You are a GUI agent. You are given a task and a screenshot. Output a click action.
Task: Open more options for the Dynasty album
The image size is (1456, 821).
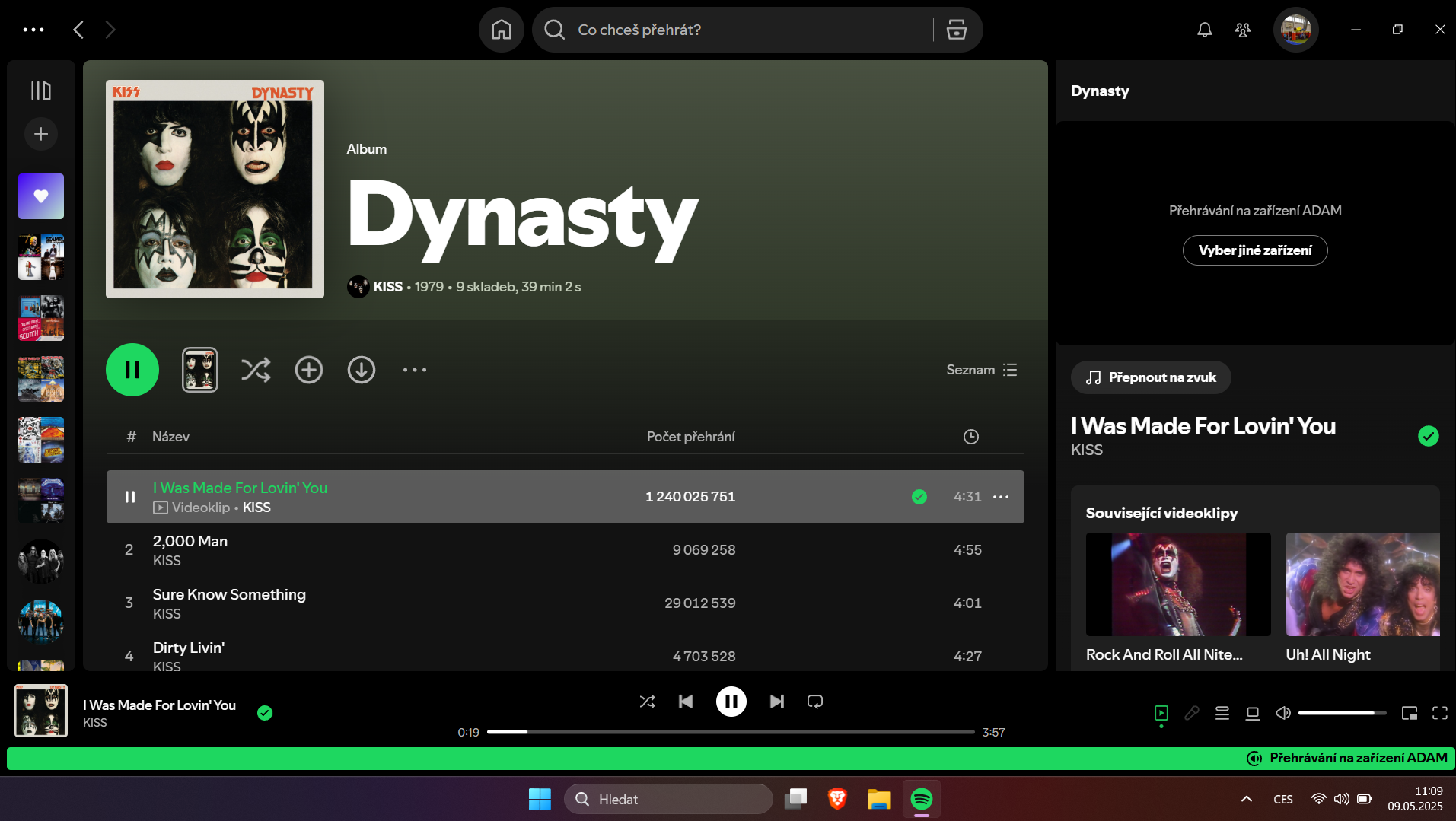(x=414, y=370)
